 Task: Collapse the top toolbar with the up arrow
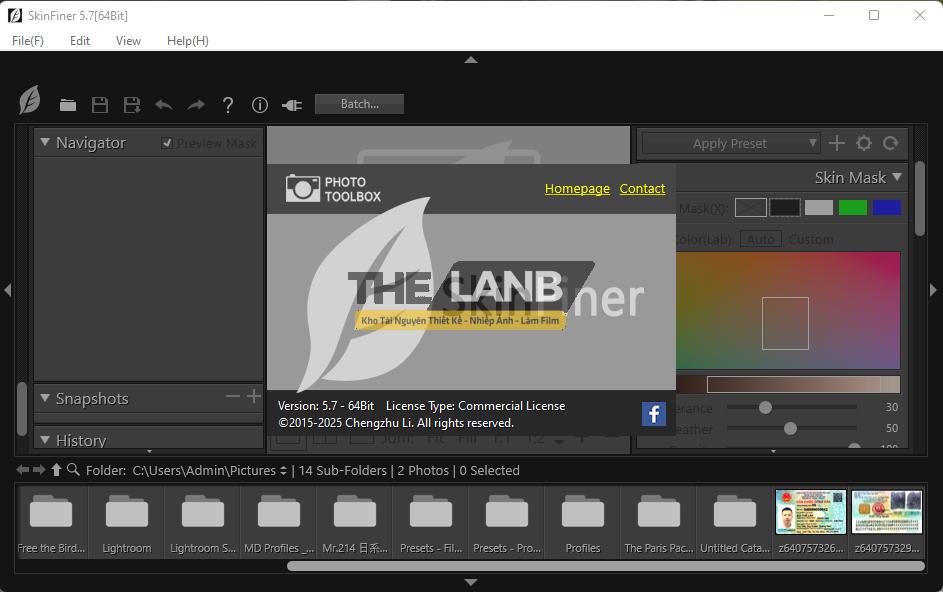click(x=471, y=60)
